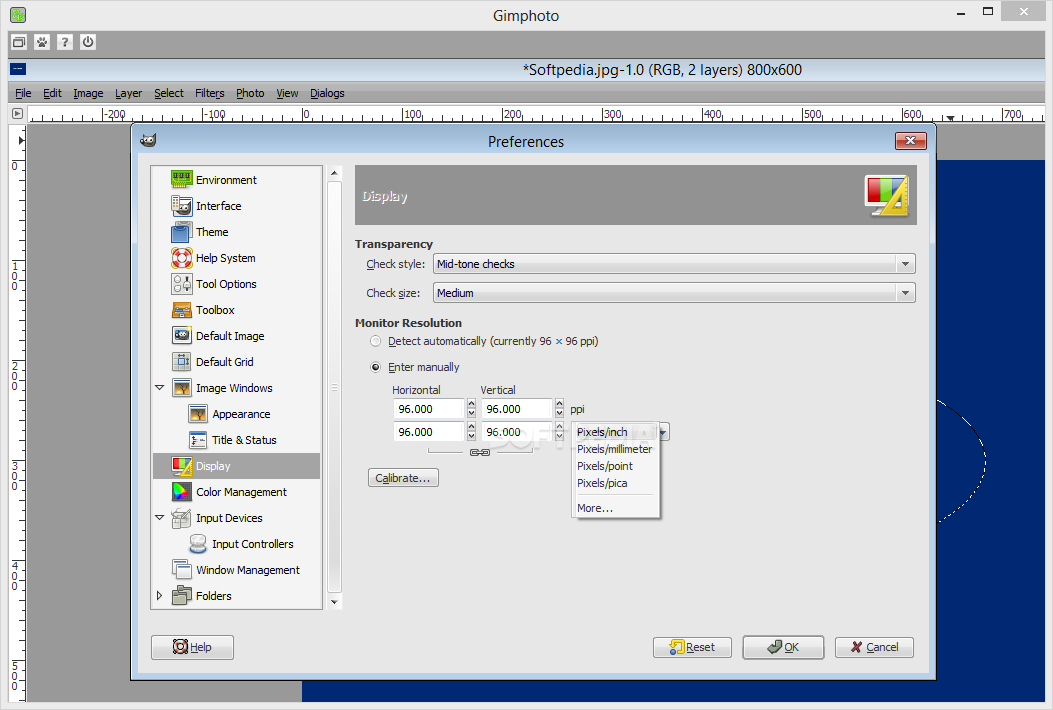Click the Input Controllers icon
The image size is (1053, 710).
tap(197, 543)
